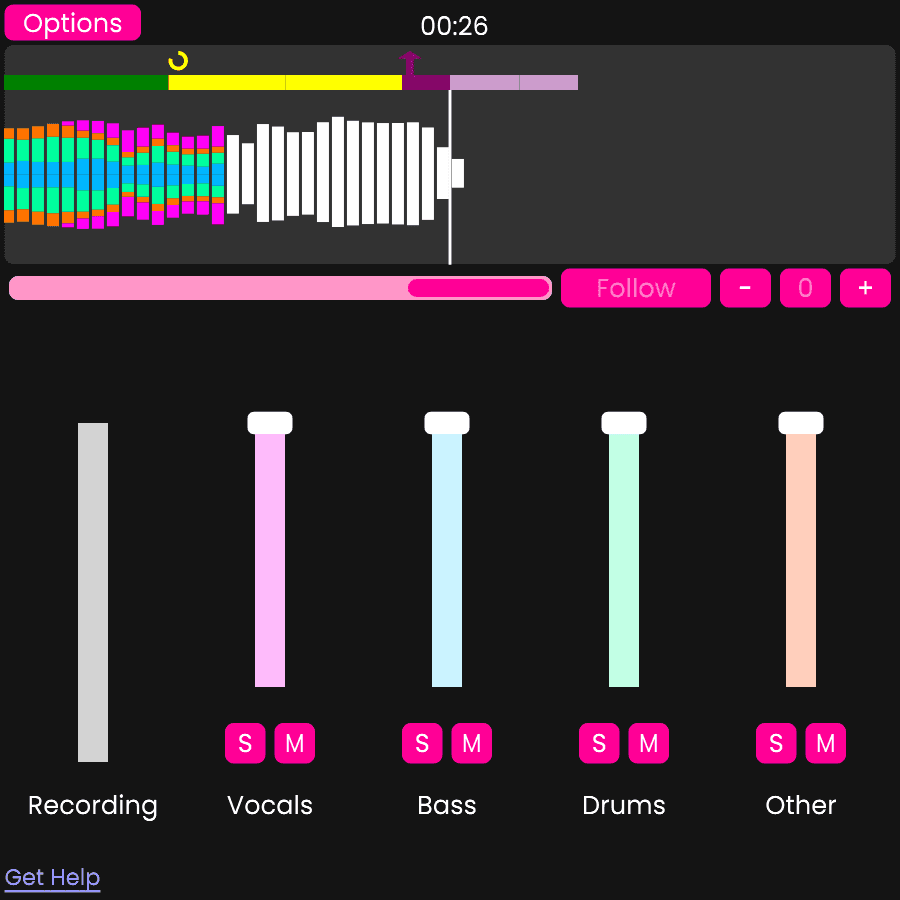900x900 pixels.
Task: Solo the Vocals stem
Action: coord(245,743)
